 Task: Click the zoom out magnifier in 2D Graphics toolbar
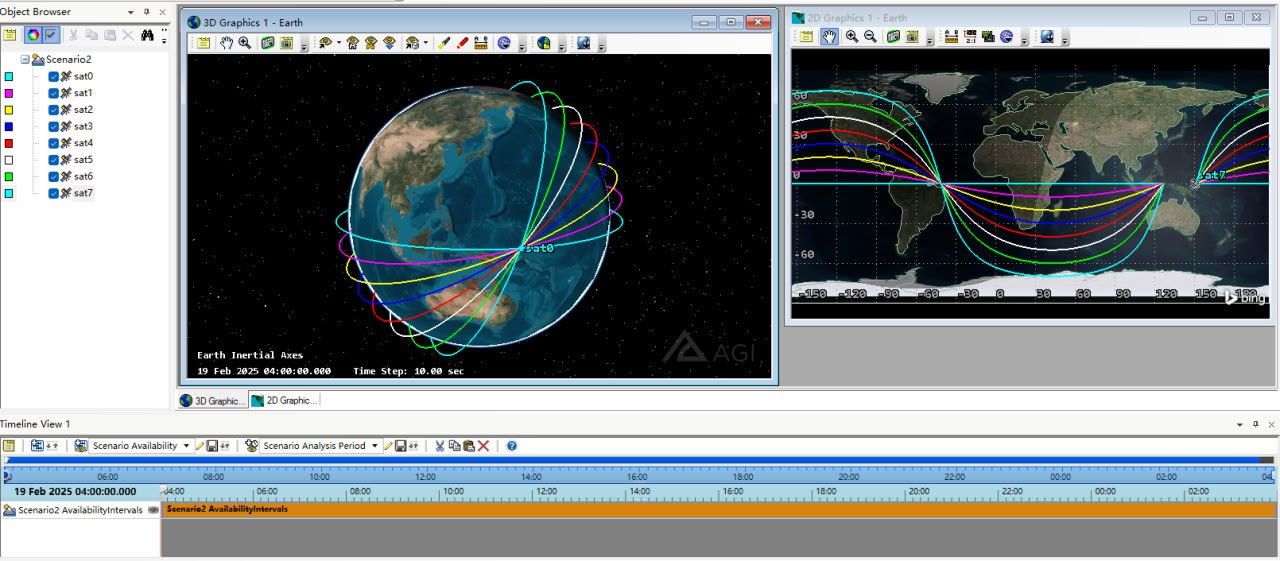(870, 37)
